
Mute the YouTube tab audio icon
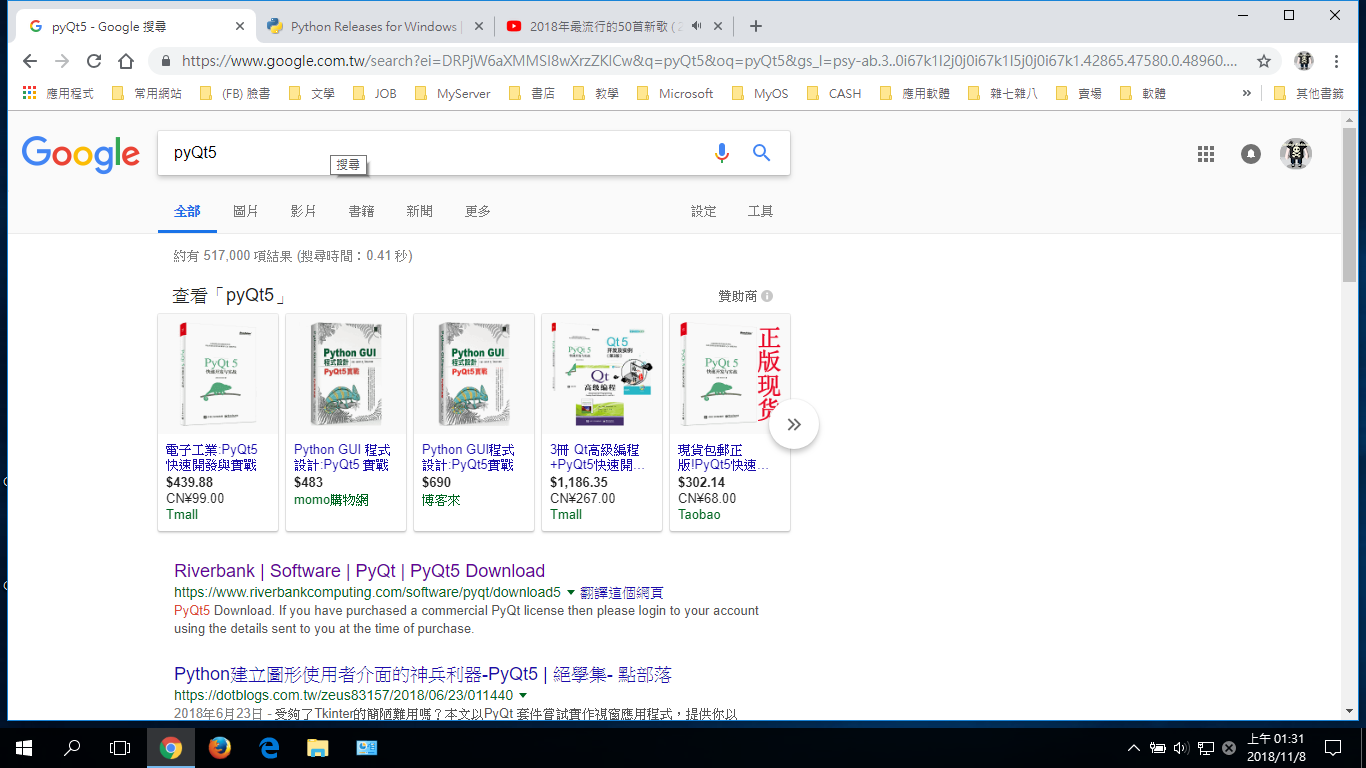click(697, 26)
